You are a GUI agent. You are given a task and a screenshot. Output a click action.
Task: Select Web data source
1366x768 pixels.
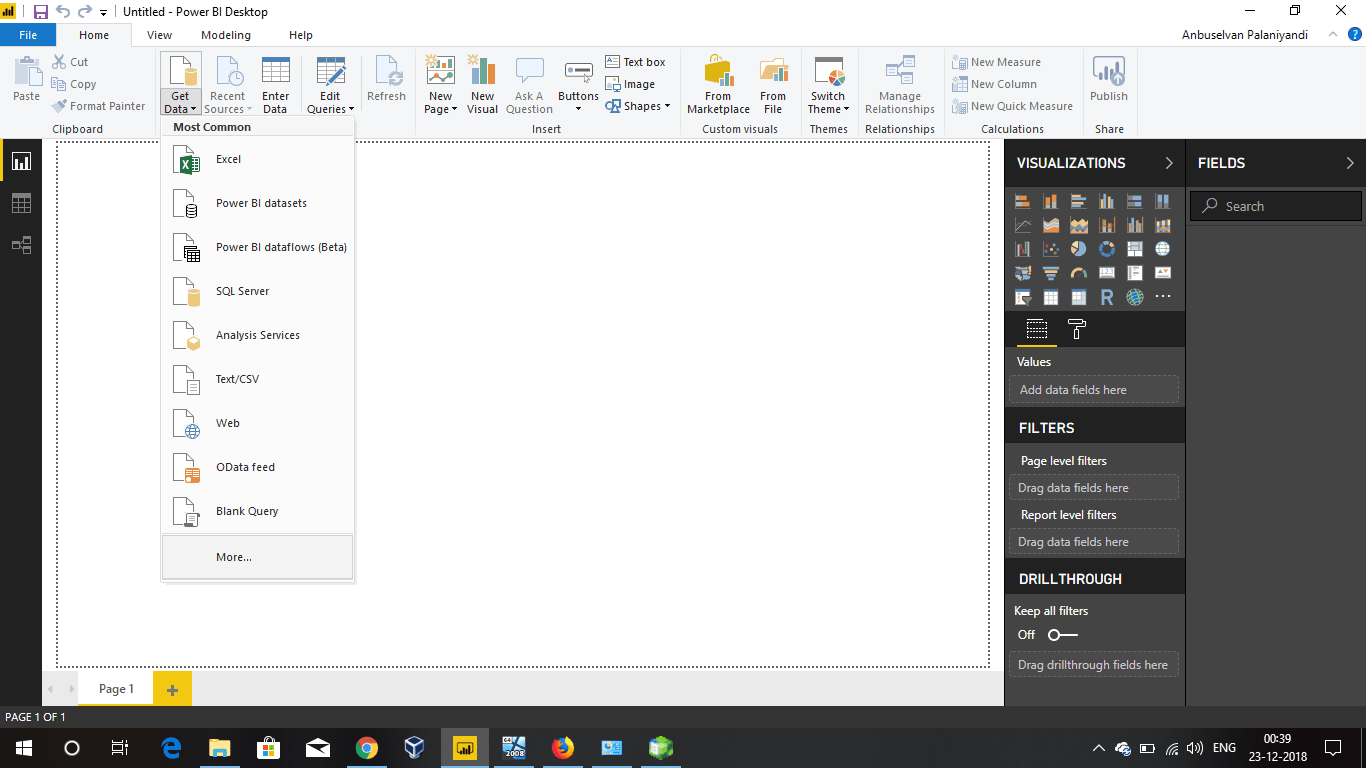[x=257, y=423]
